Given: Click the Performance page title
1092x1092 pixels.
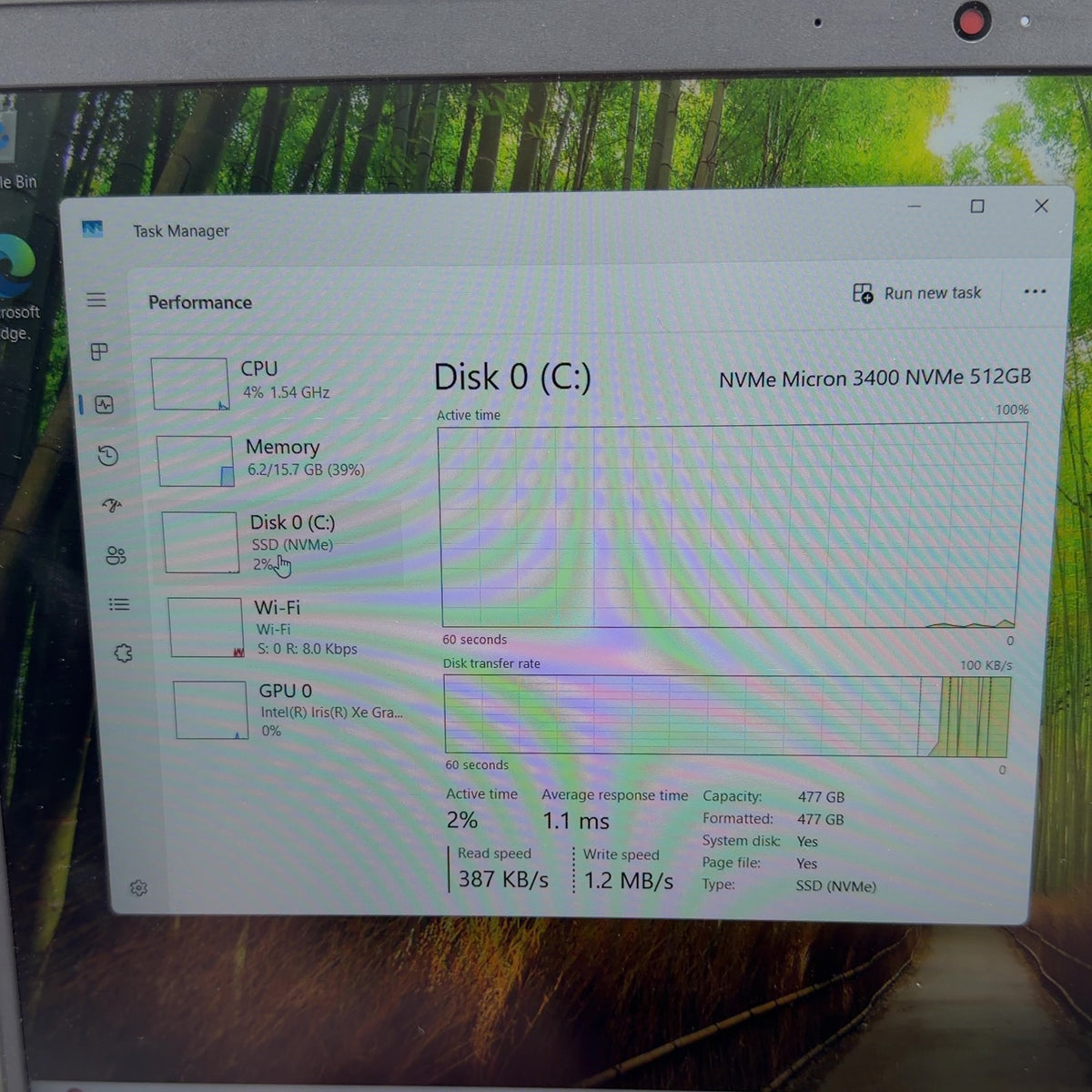Looking at the screenshot, I should pos(200,302).
